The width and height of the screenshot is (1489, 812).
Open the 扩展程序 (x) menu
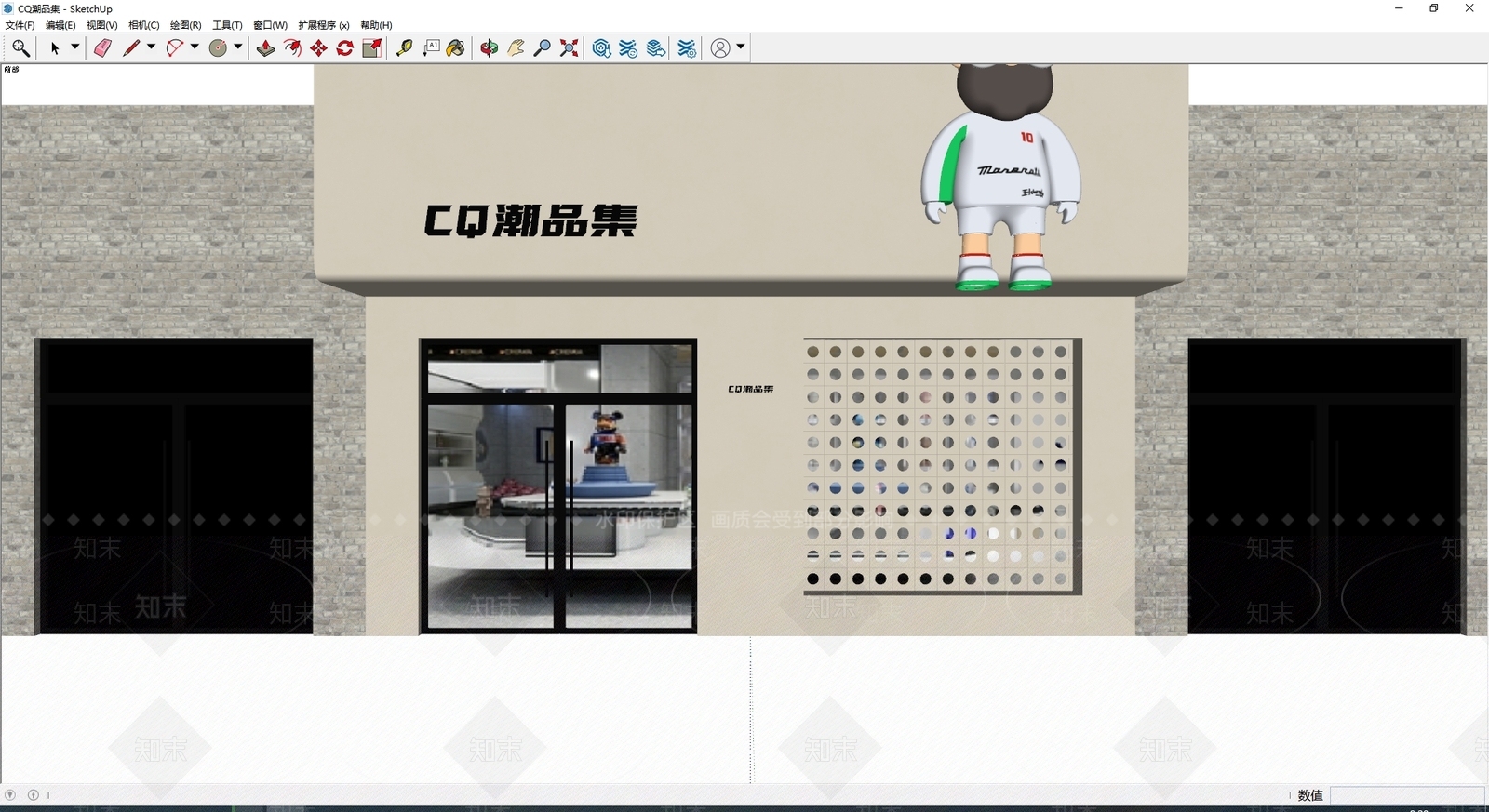[x=324, y=25]
